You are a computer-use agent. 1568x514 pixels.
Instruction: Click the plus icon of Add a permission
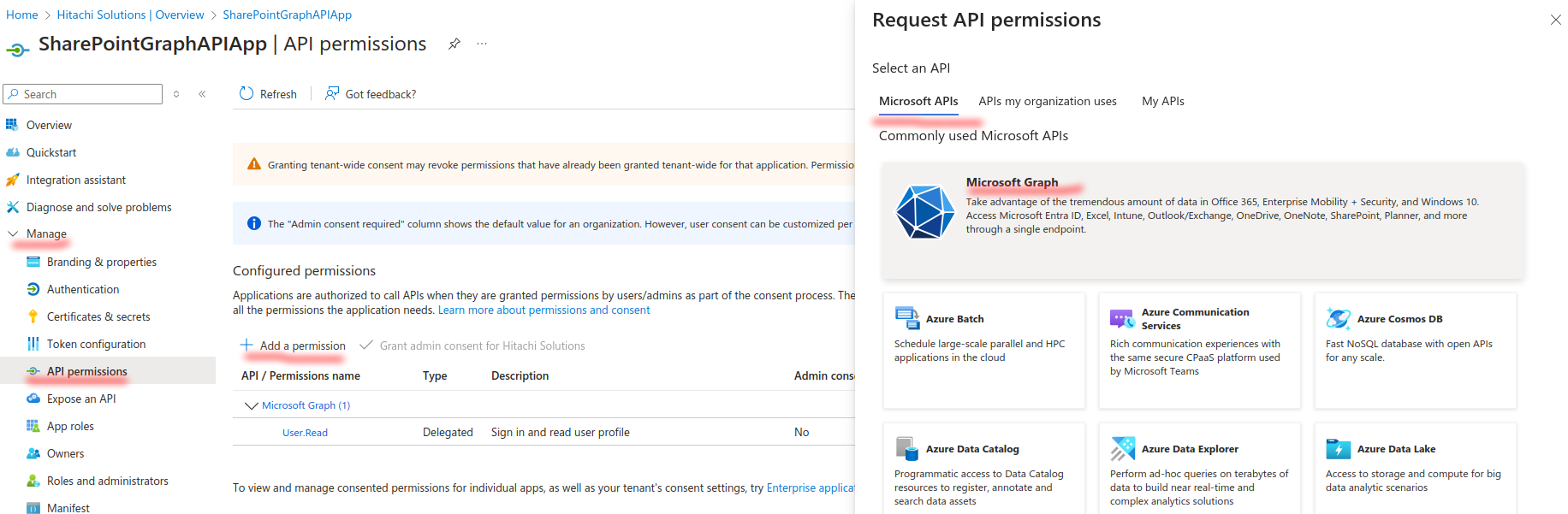tap(246, 345)
